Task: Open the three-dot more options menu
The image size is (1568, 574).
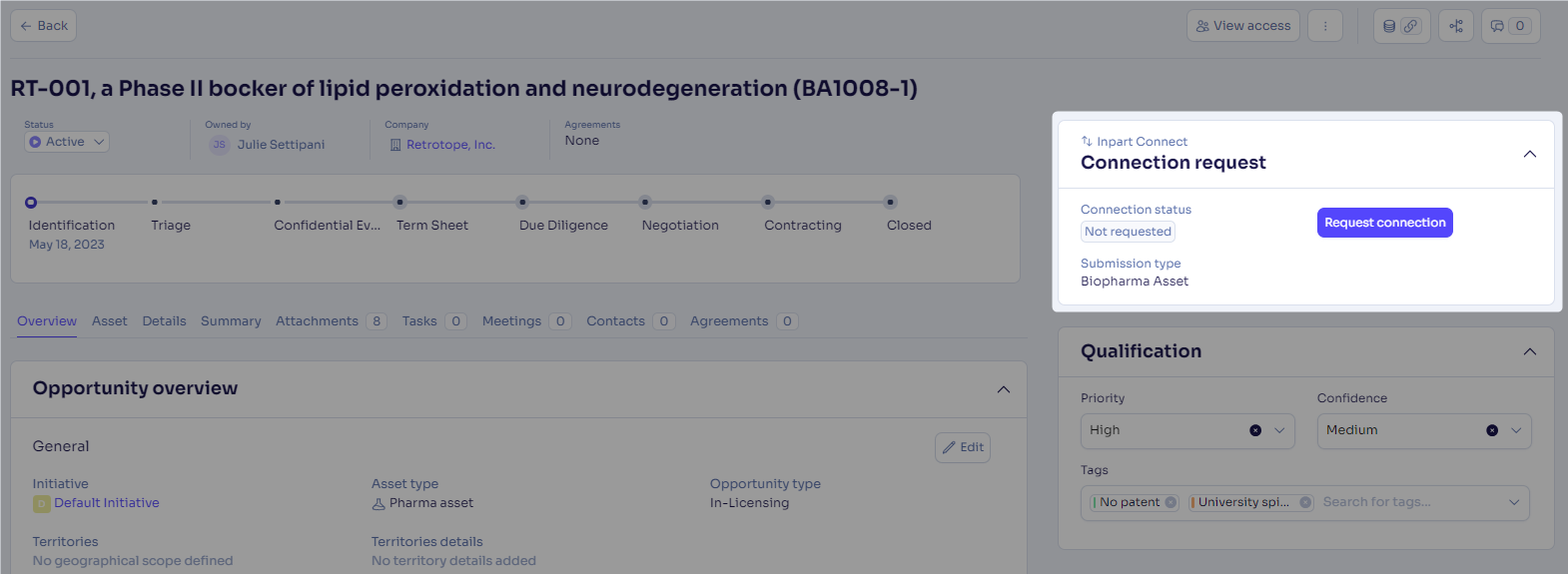Action: tap(1325, 26)
